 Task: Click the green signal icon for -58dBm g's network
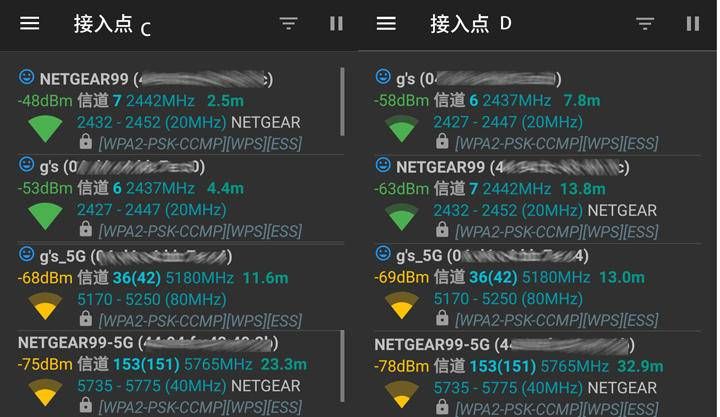[x=402, y=128]
